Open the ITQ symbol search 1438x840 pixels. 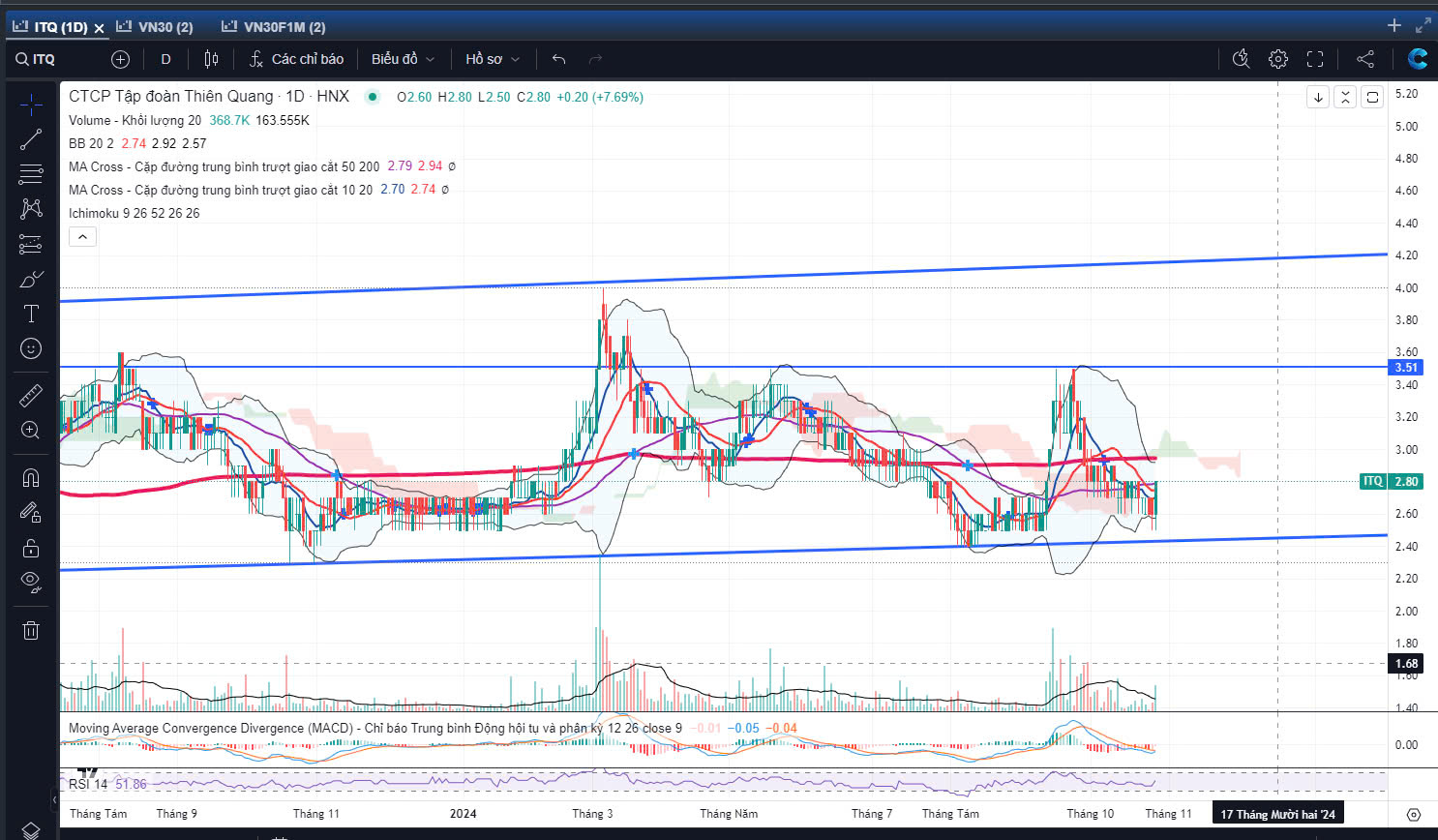36,59
